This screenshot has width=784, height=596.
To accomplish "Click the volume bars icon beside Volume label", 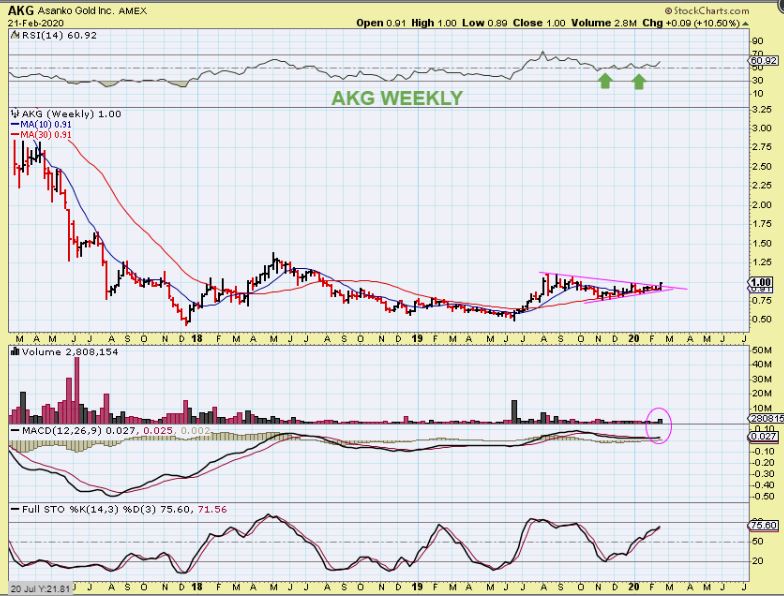I will coord(14,352).
